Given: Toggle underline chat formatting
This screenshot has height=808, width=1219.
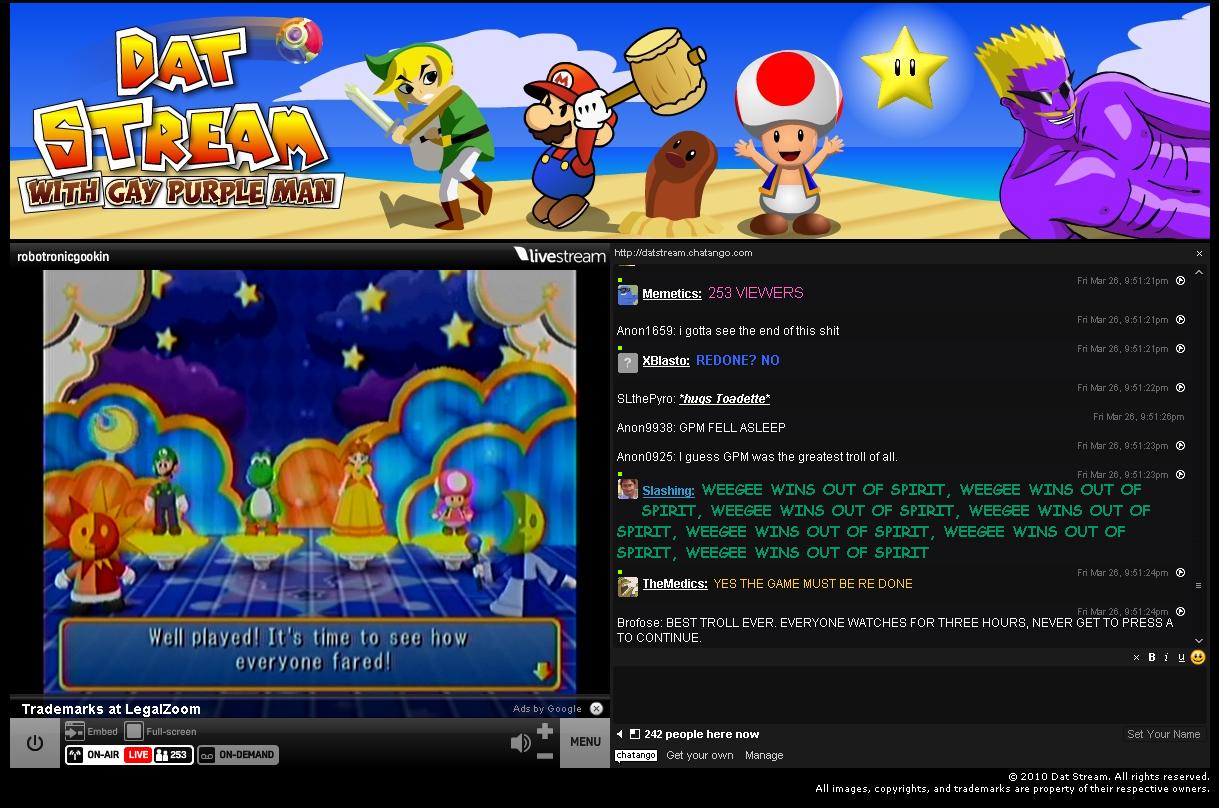Looking at the screenshot, I should [1181, 658].
